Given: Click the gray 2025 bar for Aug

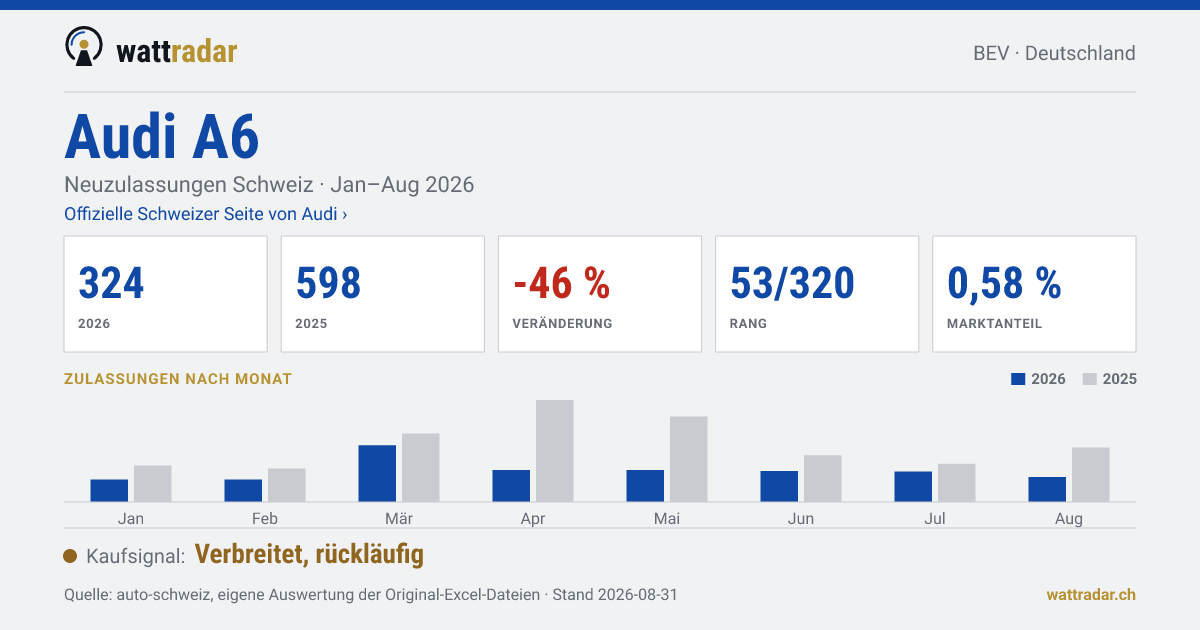Looking at the screenshot, I should tap(1091, 474).
